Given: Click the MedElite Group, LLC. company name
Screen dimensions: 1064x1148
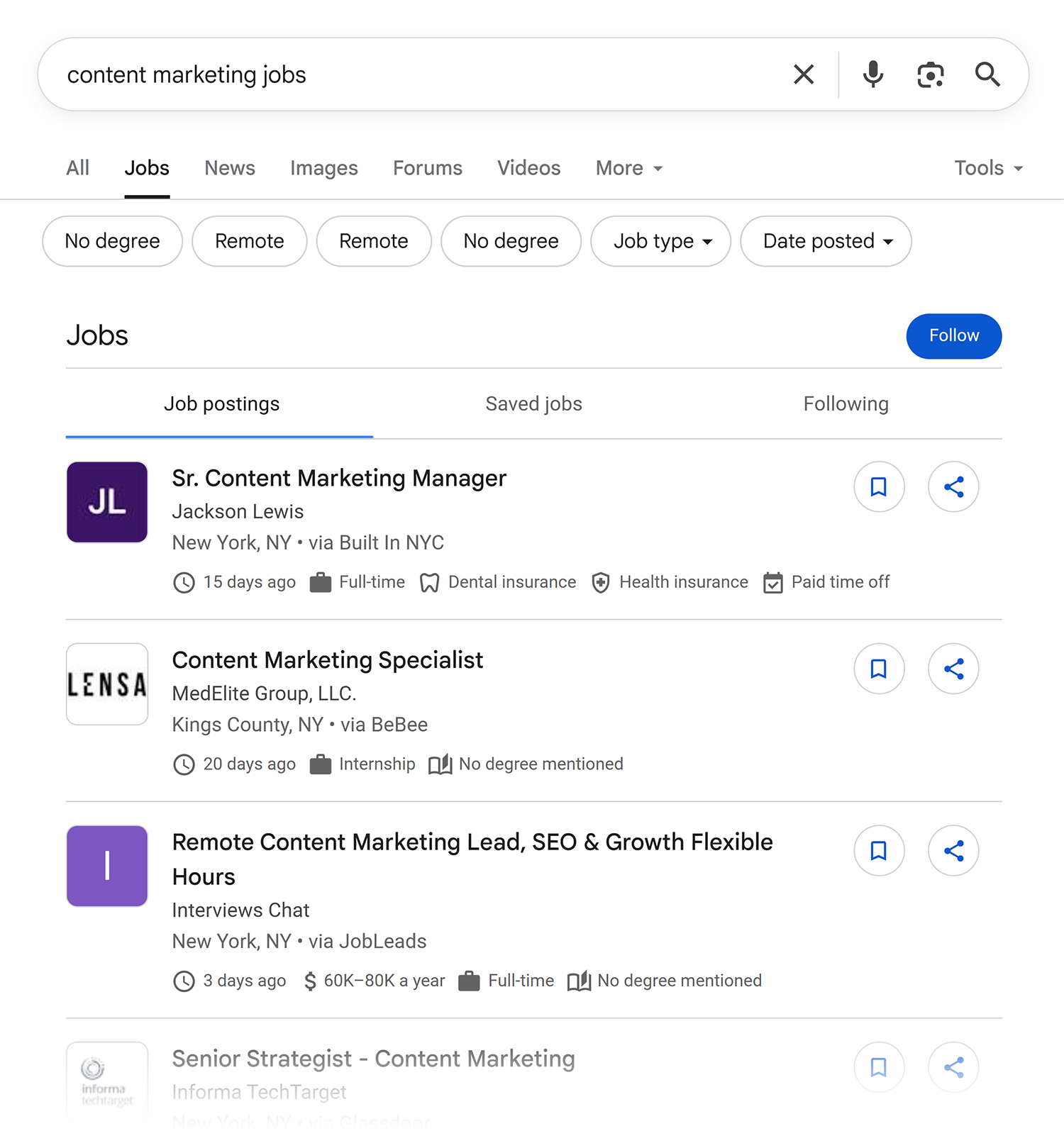Looking at the screenshot, I should coord(265,693).
